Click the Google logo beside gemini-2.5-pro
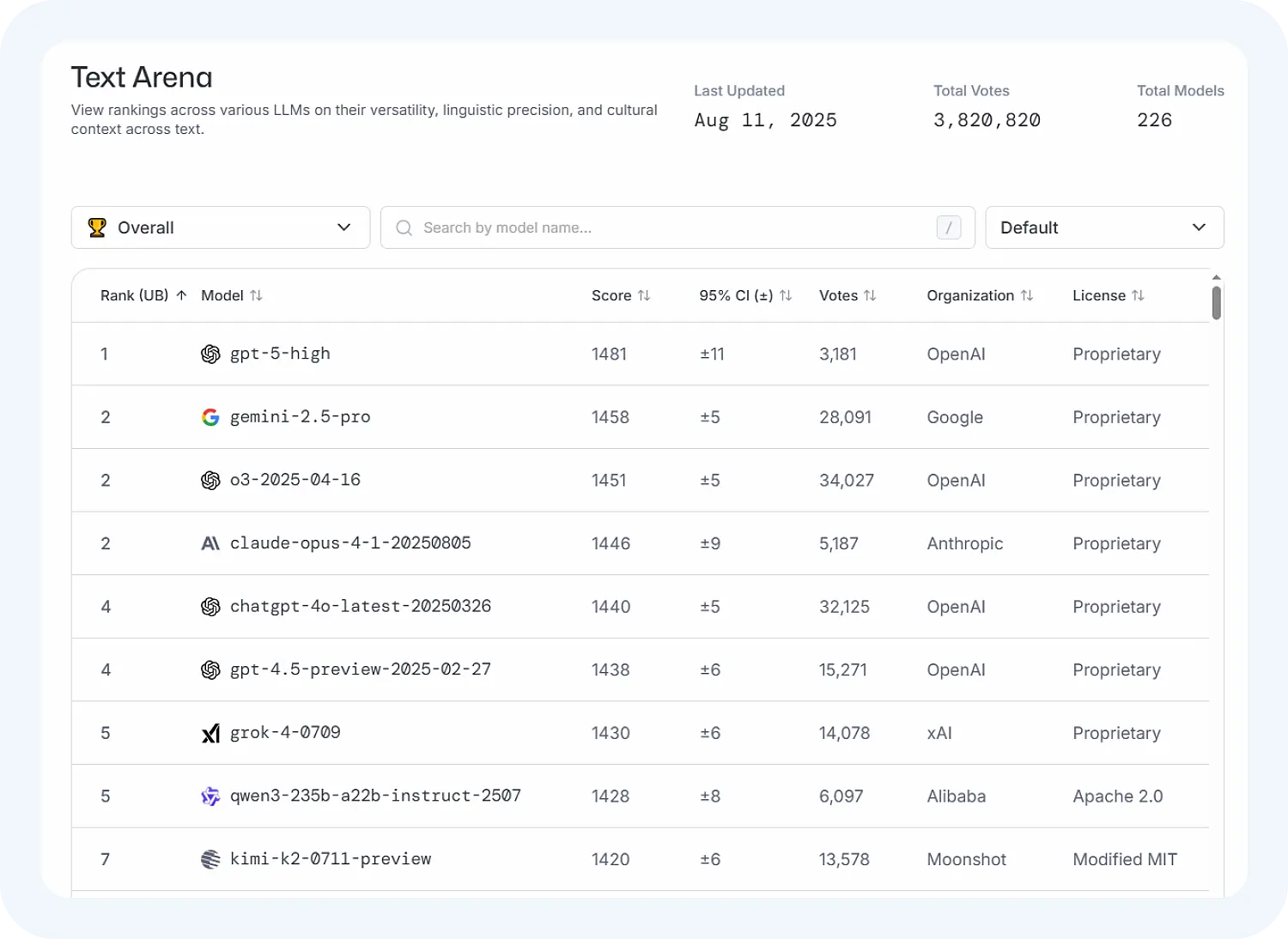 pos(210,417)
